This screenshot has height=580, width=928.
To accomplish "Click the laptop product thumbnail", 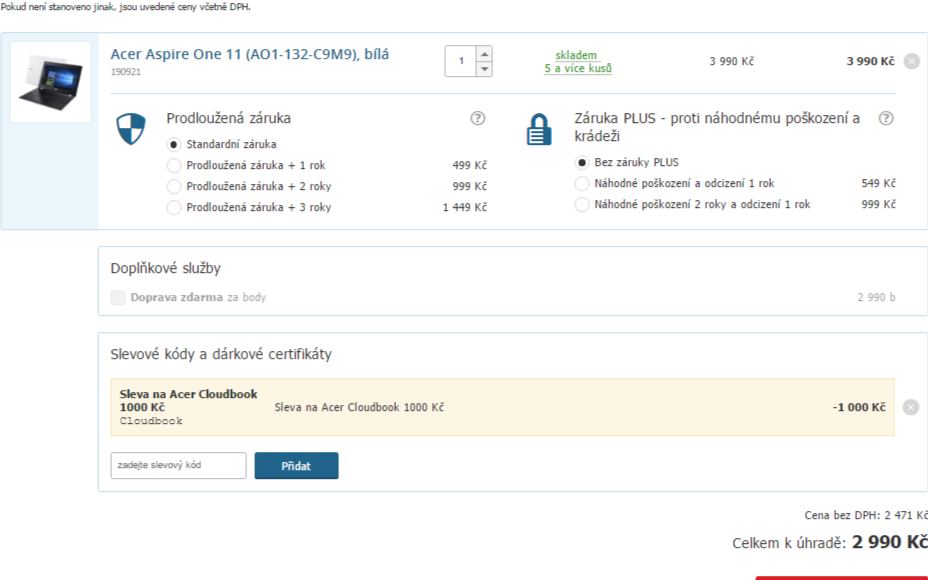I will [50, 82].
